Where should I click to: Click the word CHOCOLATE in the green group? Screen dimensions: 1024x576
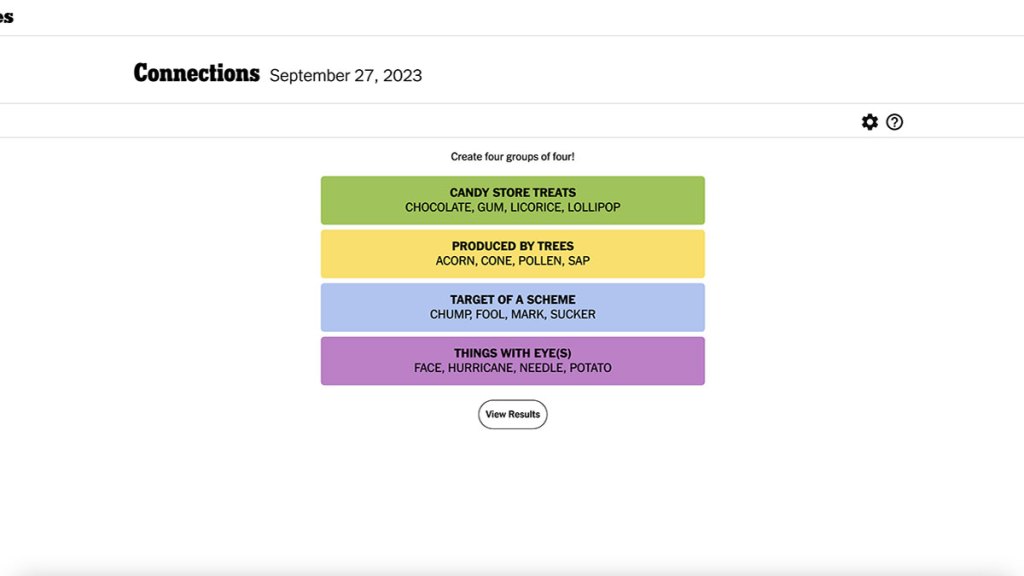pyautogui.click(x=436, y=208)
